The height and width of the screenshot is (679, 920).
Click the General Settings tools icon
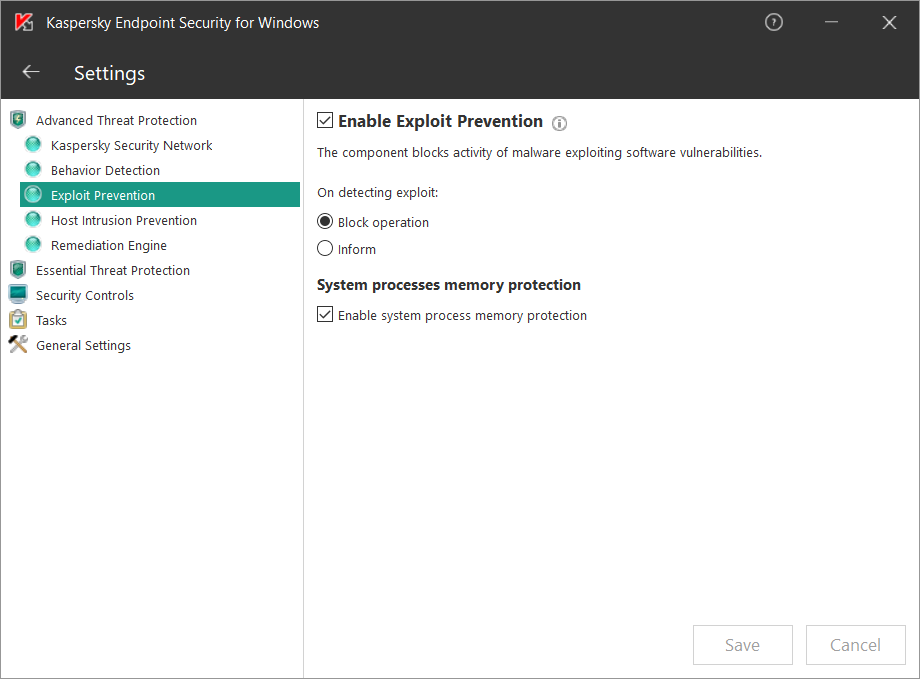click(18, 344)
